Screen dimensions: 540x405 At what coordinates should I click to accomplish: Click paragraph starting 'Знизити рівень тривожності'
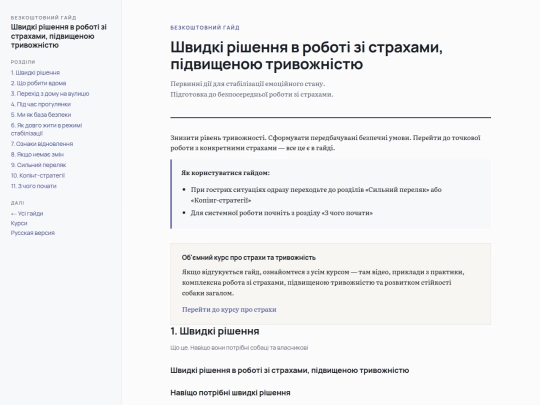coord(325,143)
